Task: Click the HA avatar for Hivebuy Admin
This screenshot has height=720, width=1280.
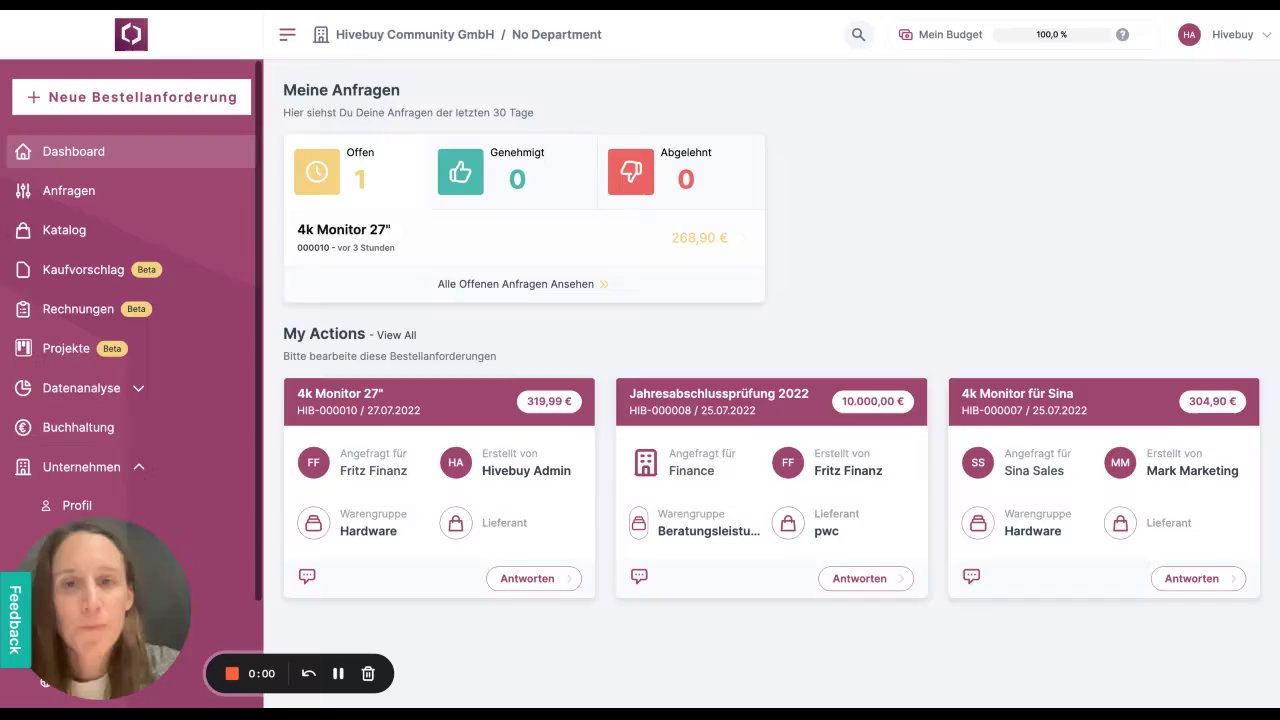Action: coord(456,462)
